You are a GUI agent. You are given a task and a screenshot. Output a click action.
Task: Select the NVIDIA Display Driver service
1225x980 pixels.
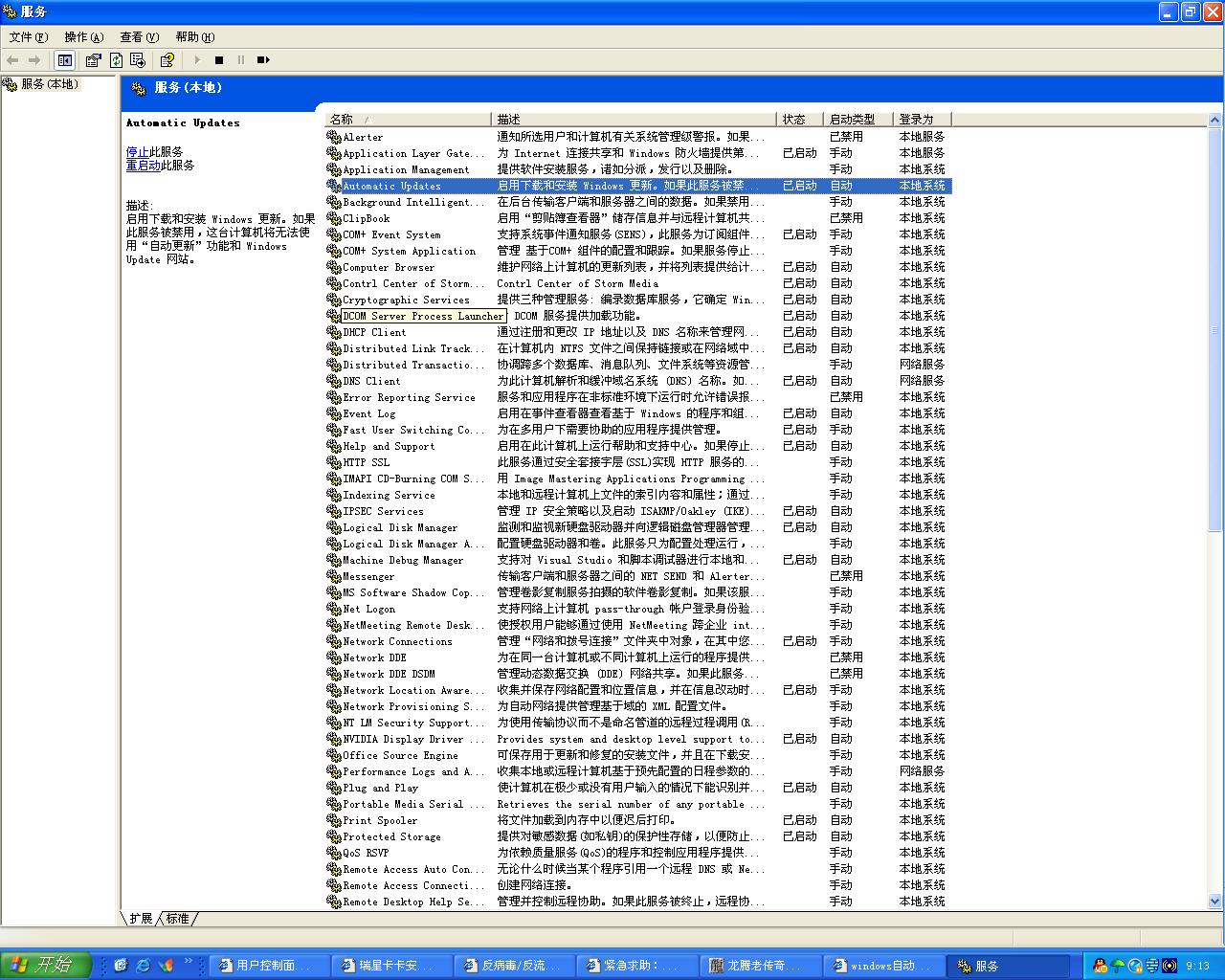638,739
